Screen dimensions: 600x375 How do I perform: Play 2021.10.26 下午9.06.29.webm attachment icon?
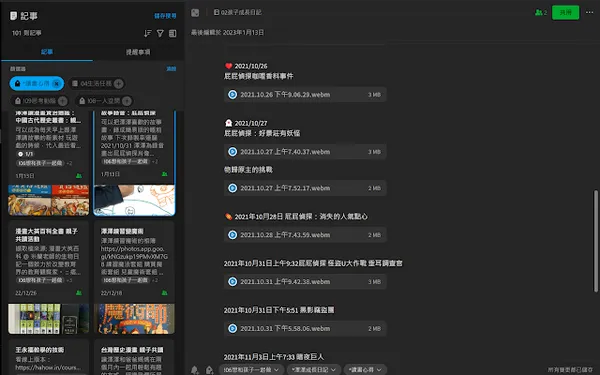232,95
